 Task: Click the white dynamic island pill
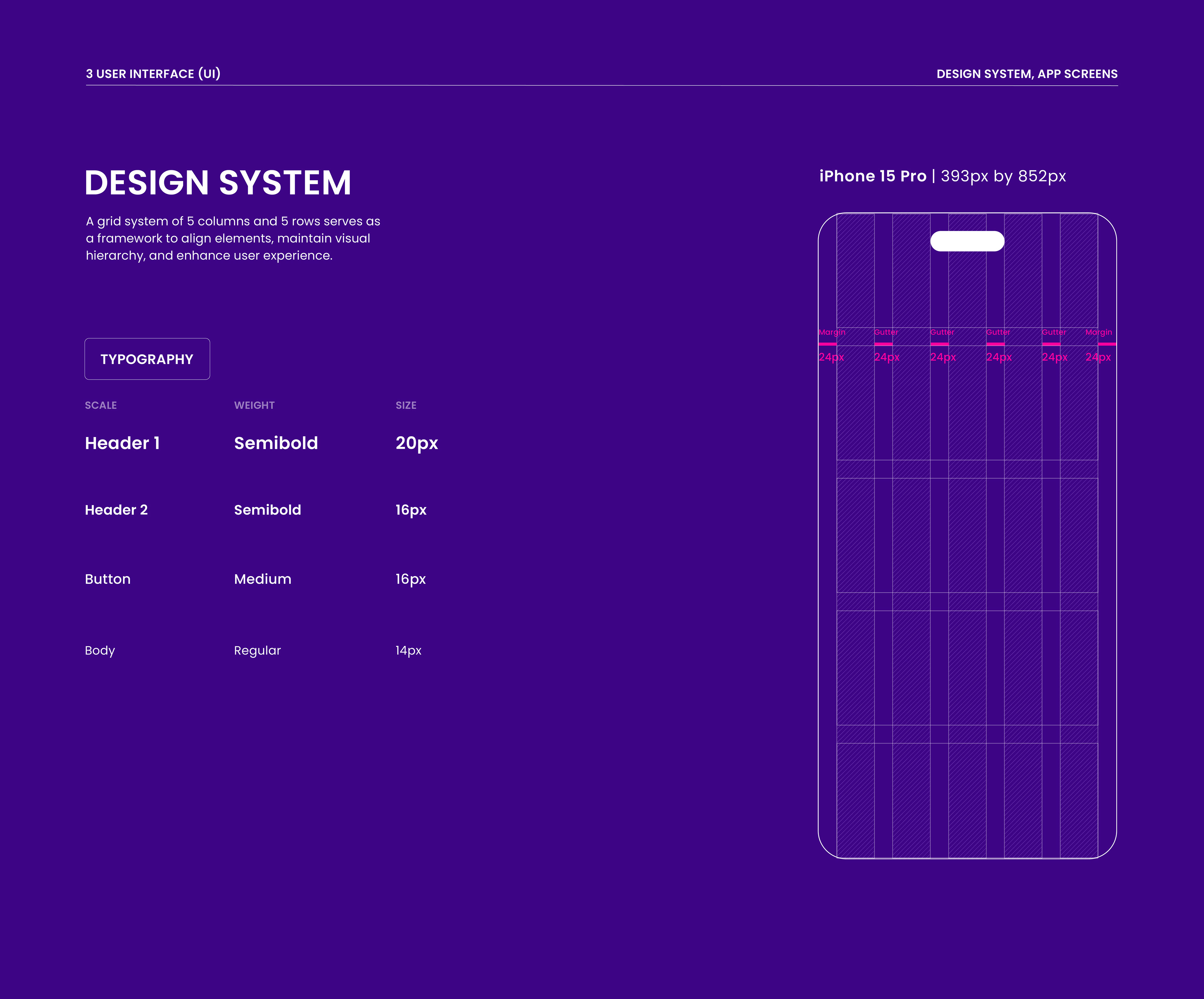[967, 241]
